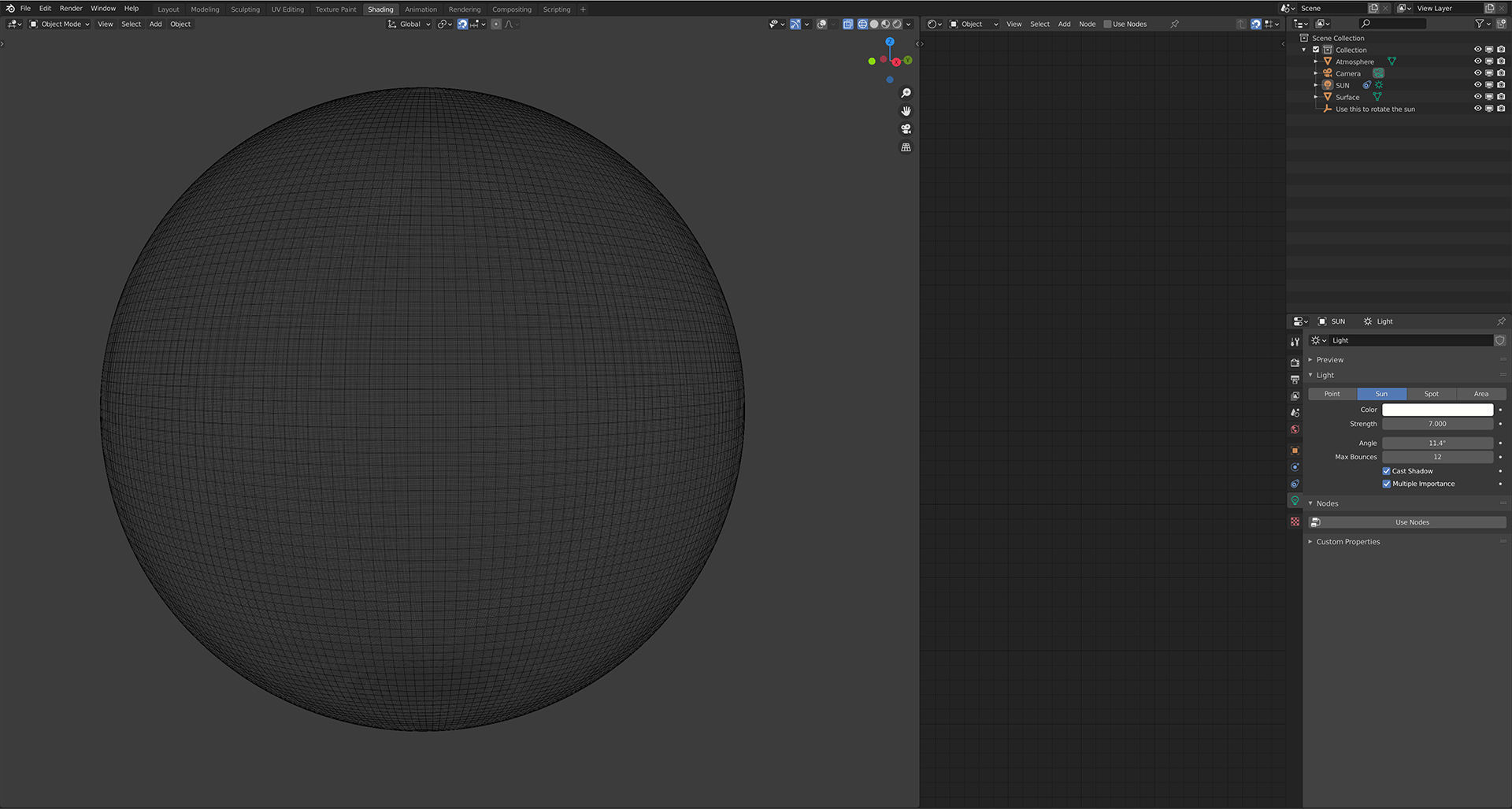Viewport: 1512px width, 809px height.
Task: Toggle perspective/orthographic grid gizmo
Action: pyautogui.click(x=906, y=147)
